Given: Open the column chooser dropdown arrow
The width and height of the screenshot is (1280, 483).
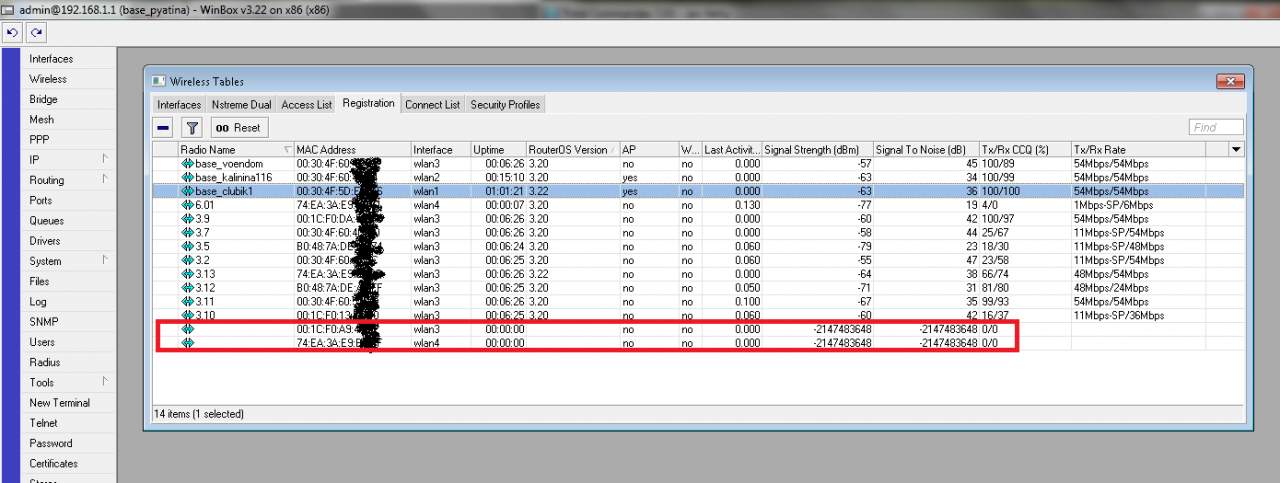Looking at the screenshot, I should (x=1236, y=150).
